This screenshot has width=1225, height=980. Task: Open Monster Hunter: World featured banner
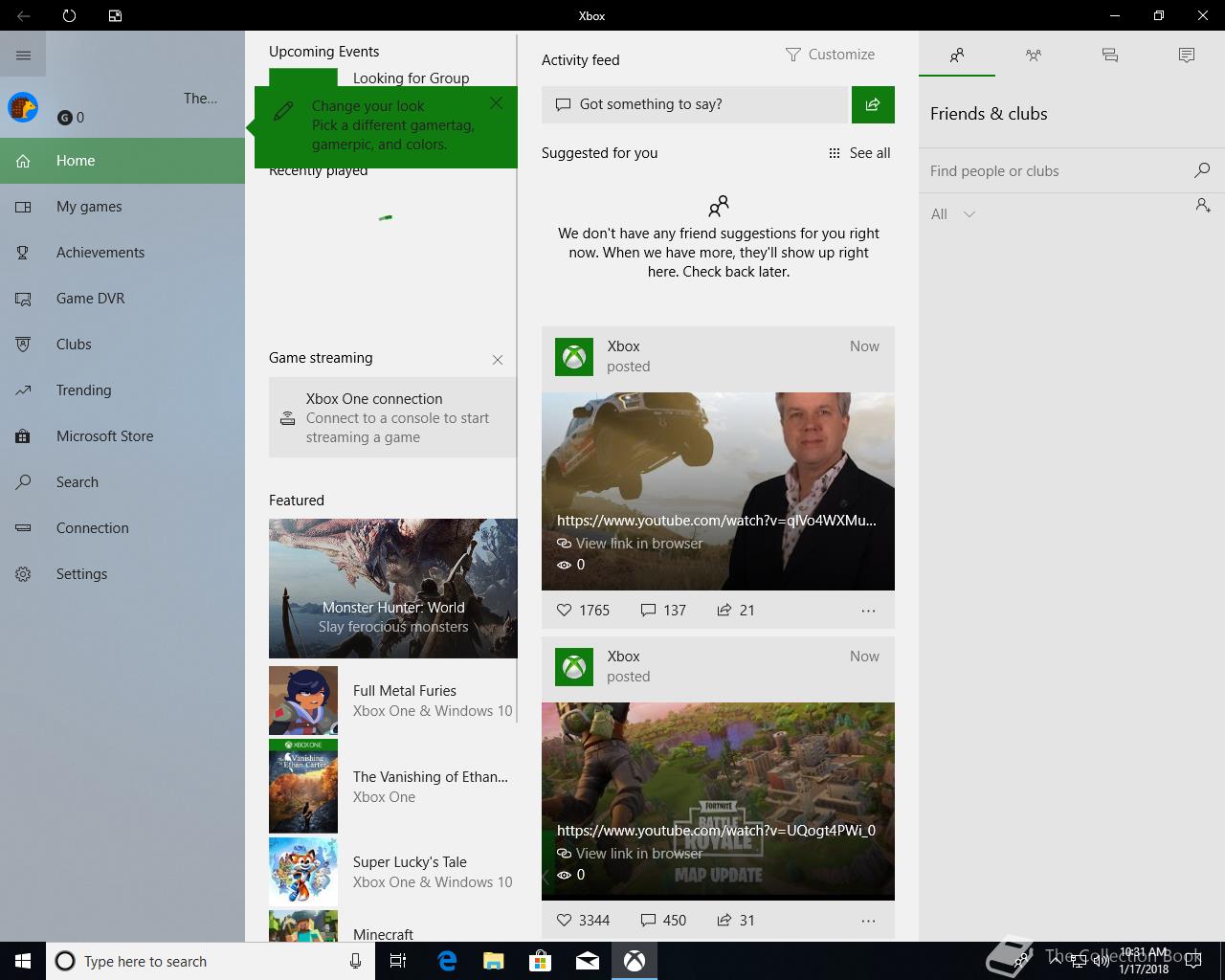392,589
